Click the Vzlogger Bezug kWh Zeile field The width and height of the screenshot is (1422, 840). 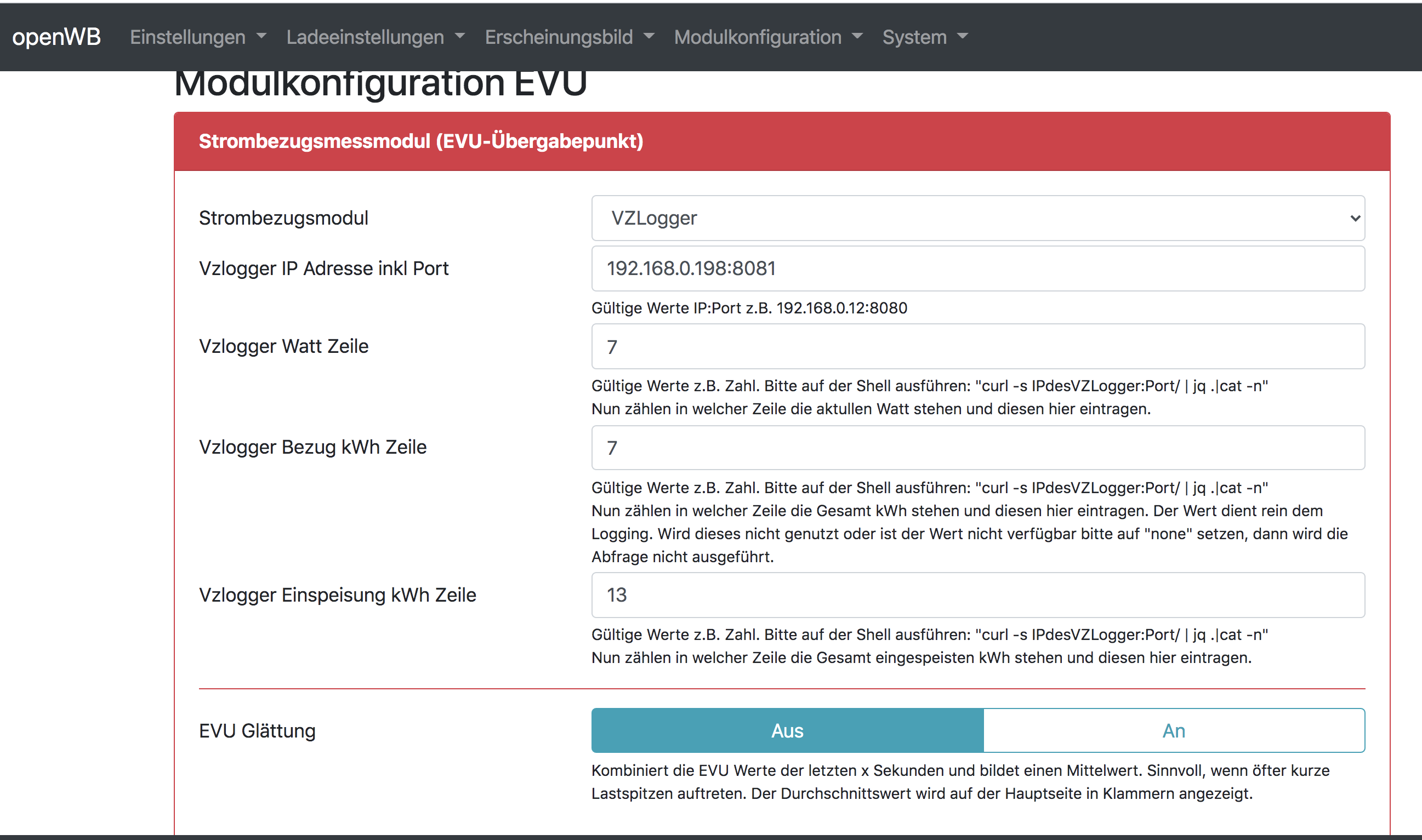[977, 448]
